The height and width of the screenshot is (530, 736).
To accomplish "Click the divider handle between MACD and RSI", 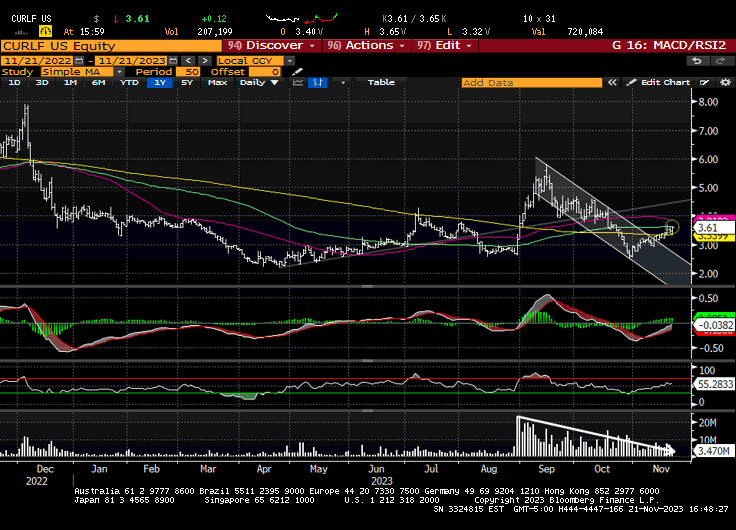I will 368,361.
